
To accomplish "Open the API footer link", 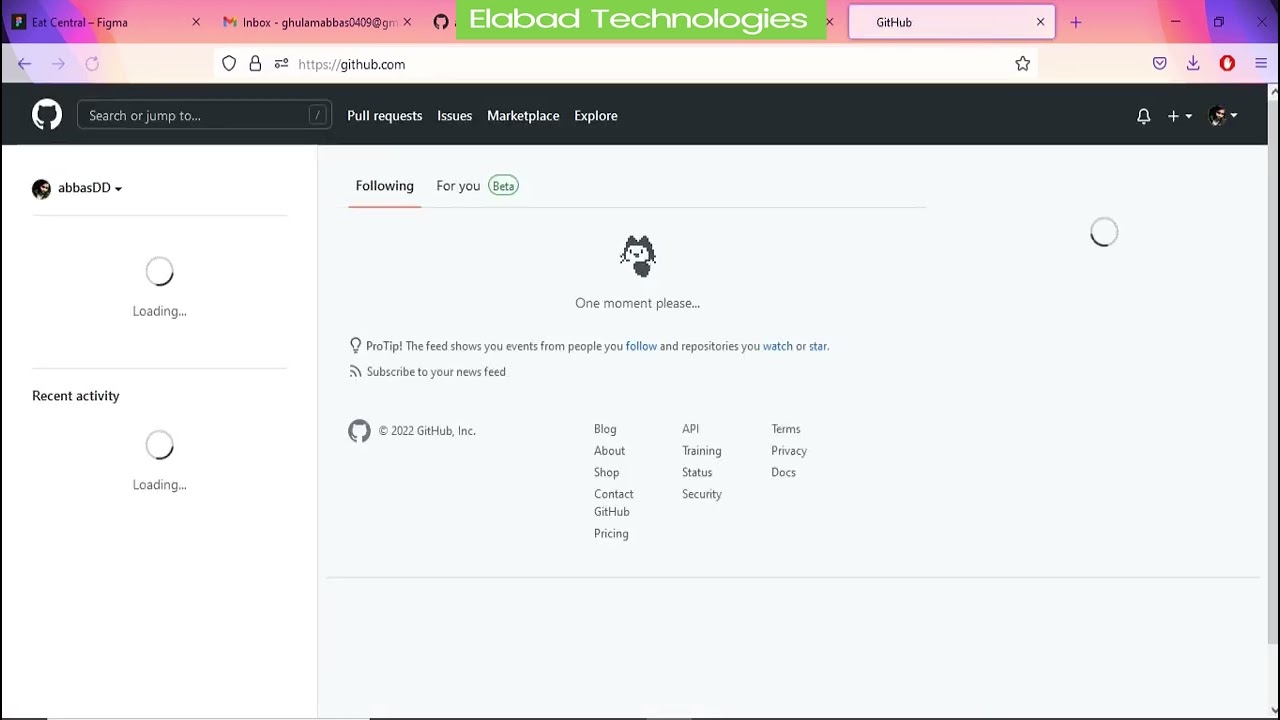I will pos(690,429).
